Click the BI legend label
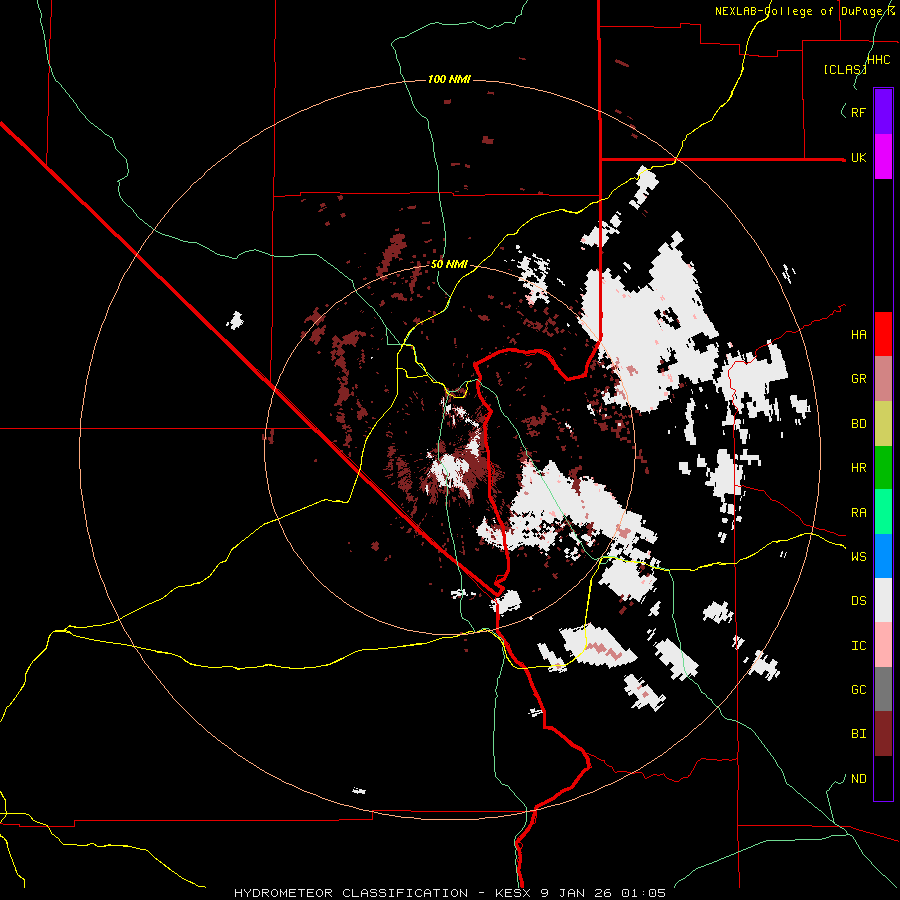Viewport: 900px width, 900px height. [858, 734]
